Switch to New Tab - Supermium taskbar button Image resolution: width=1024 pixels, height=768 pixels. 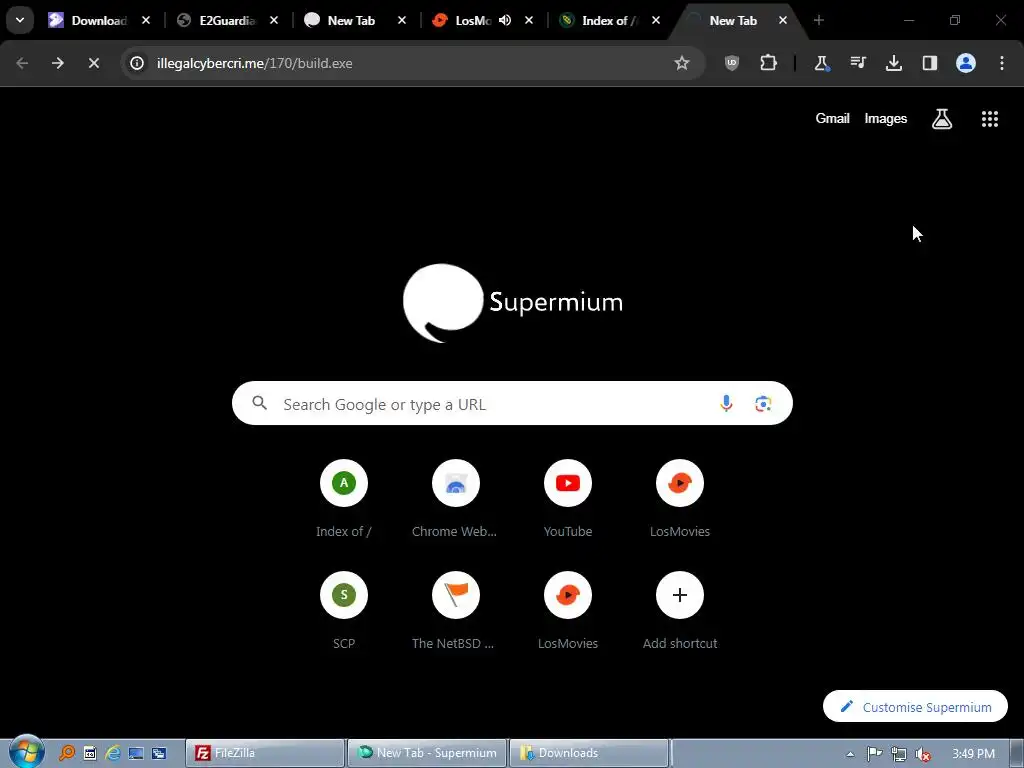coord(426,753)
